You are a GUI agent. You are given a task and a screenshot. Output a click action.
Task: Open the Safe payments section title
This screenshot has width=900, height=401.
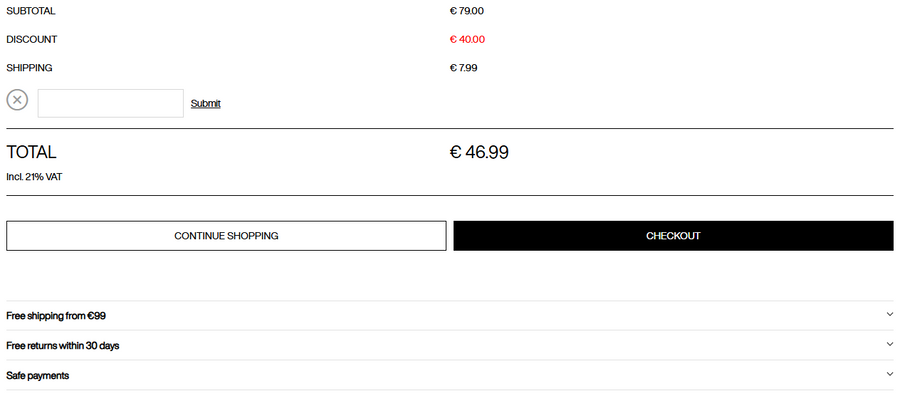[x=38, y=376]
